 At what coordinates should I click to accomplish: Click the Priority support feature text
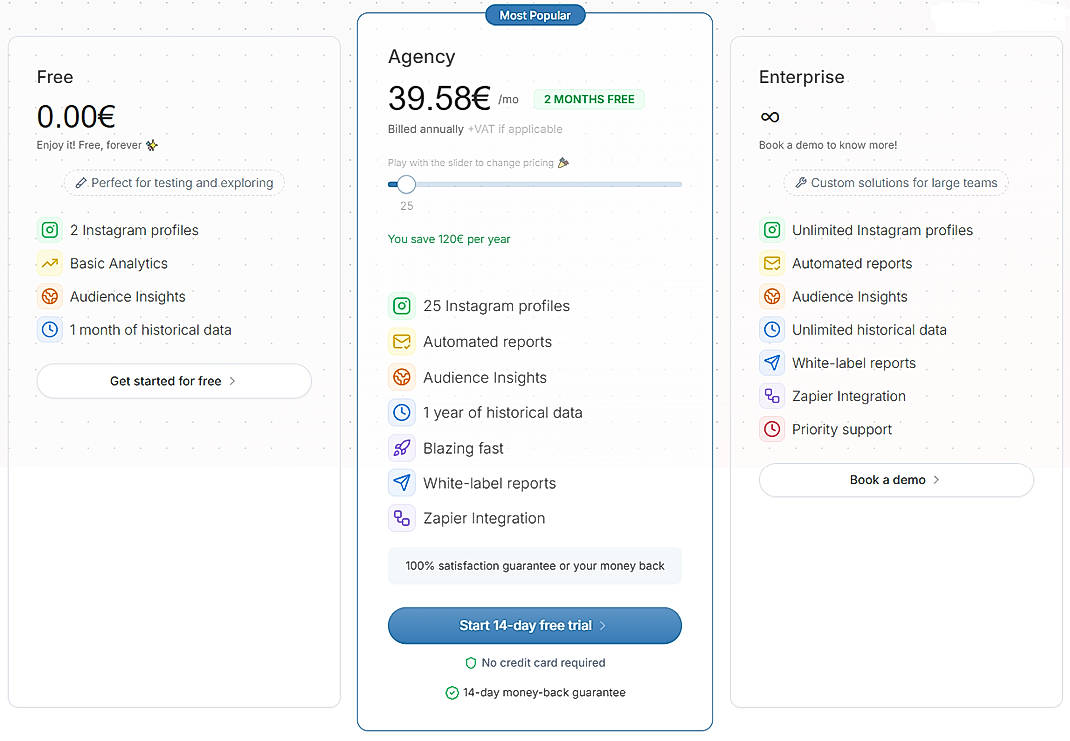[x=842, y=429]
